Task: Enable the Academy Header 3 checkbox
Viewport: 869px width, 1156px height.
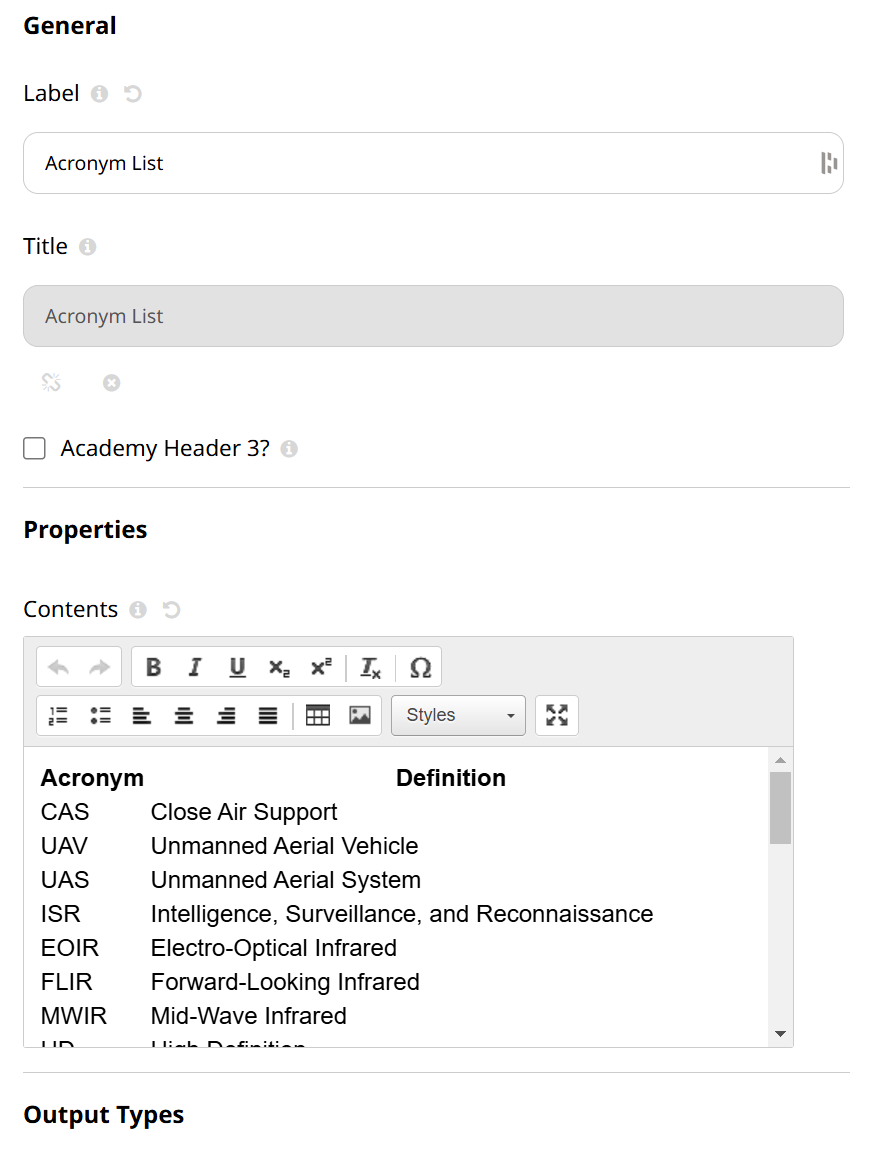Action: point(34,448)
